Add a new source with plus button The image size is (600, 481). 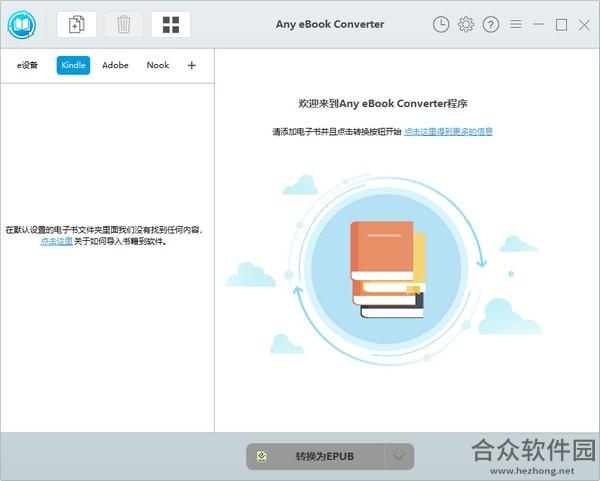tap(192, 65)
